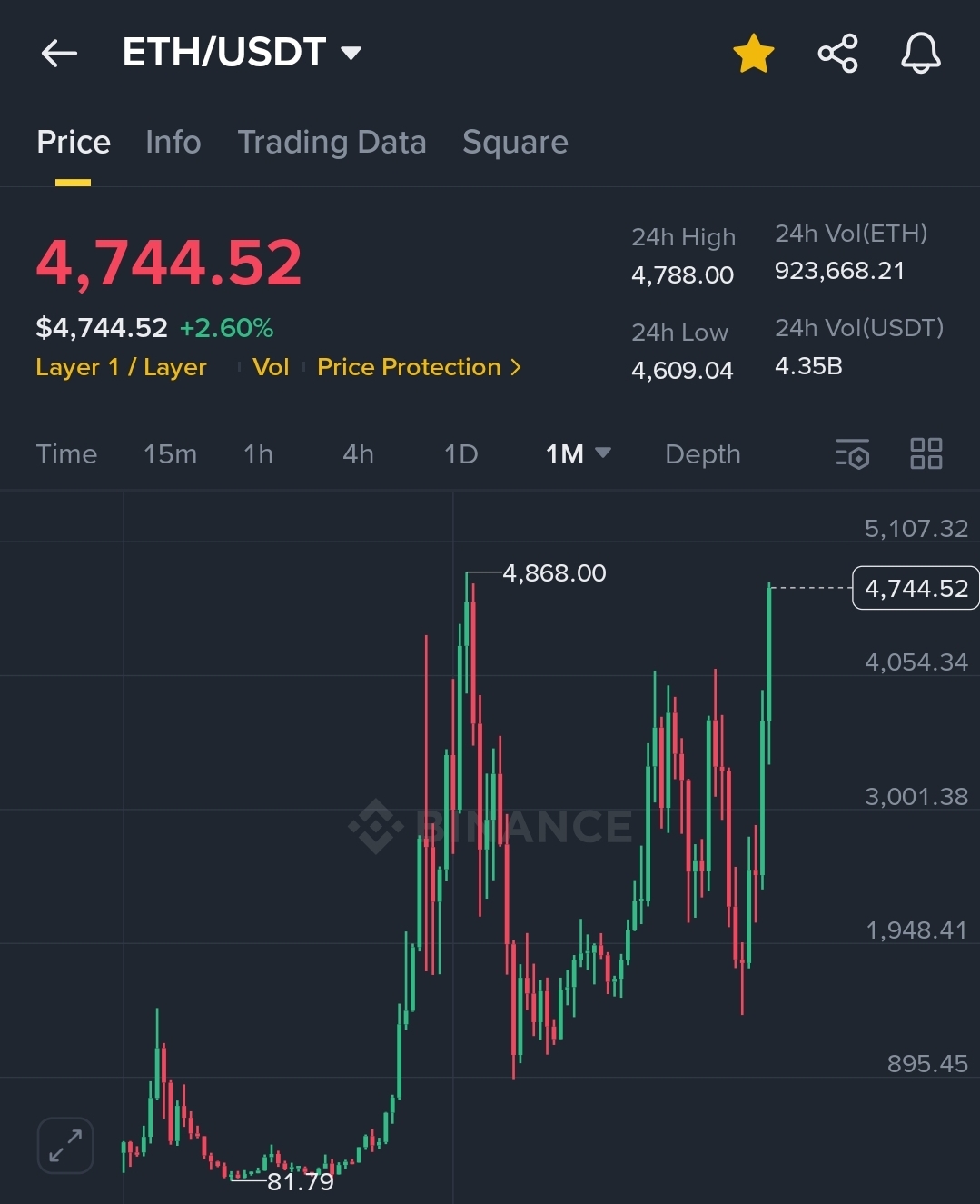Show the Depth chart

703,454
